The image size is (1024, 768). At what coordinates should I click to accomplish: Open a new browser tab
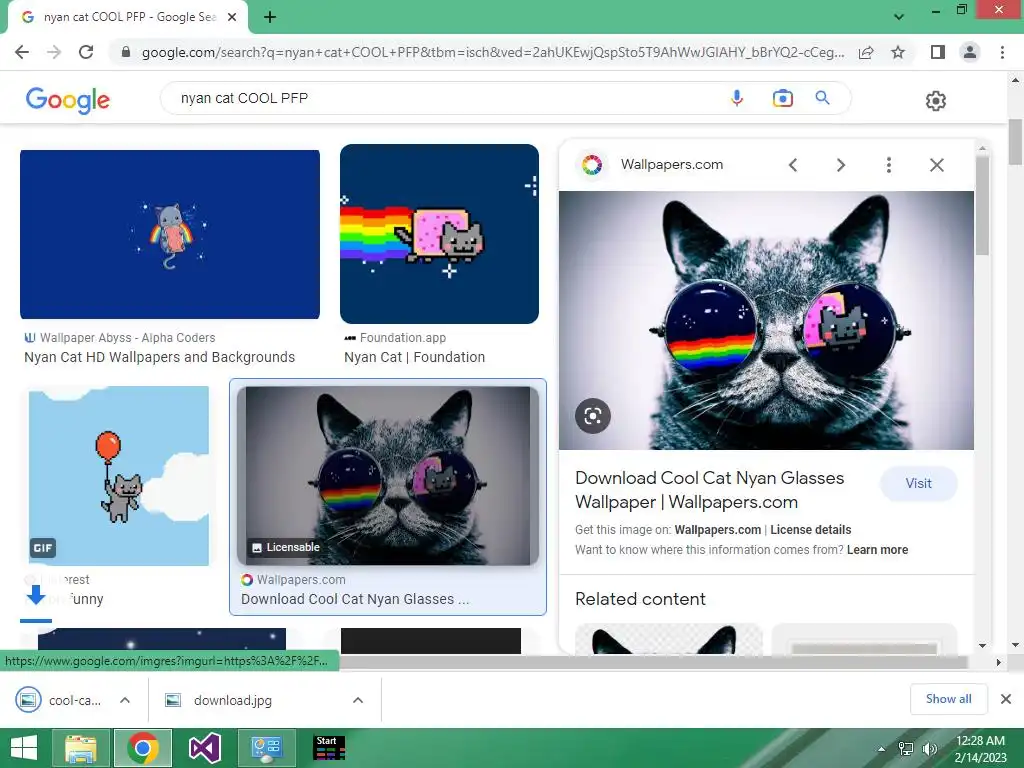270,17
